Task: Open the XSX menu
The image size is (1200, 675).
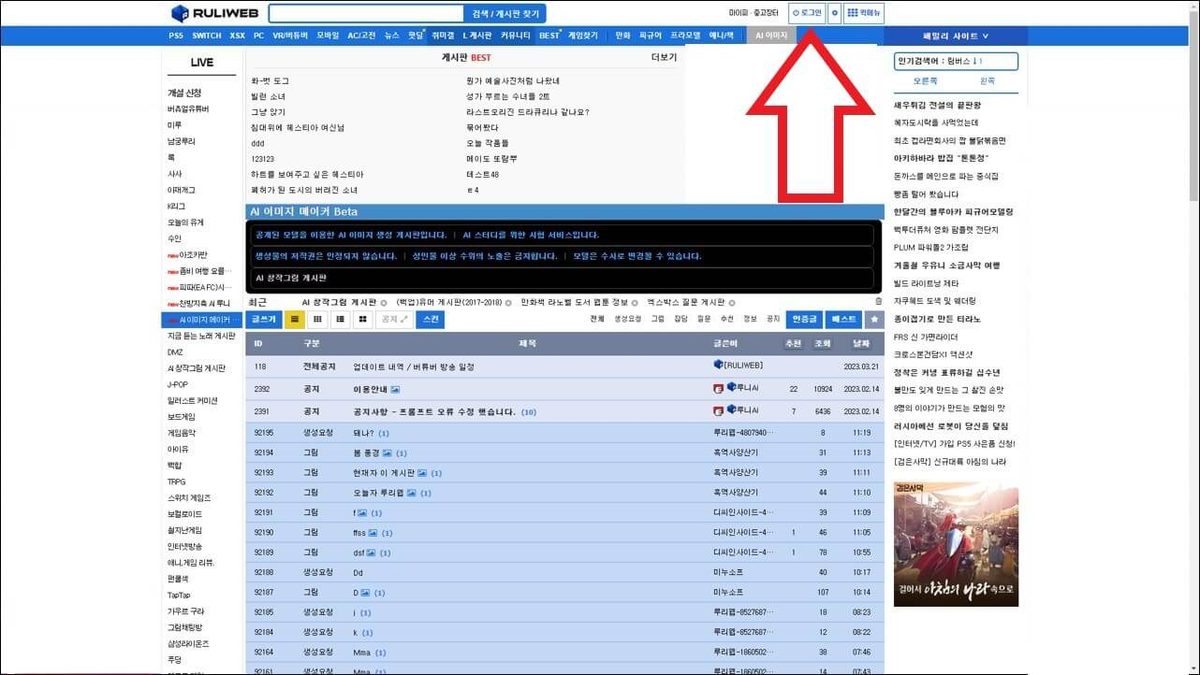Action: (x=237, y=36)
